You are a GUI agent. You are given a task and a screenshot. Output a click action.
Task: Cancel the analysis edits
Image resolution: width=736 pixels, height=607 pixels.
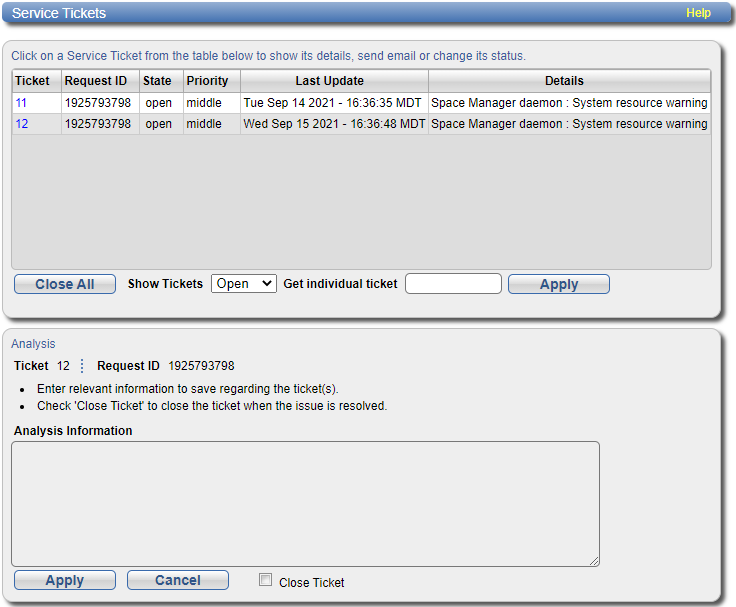point(178,580)
